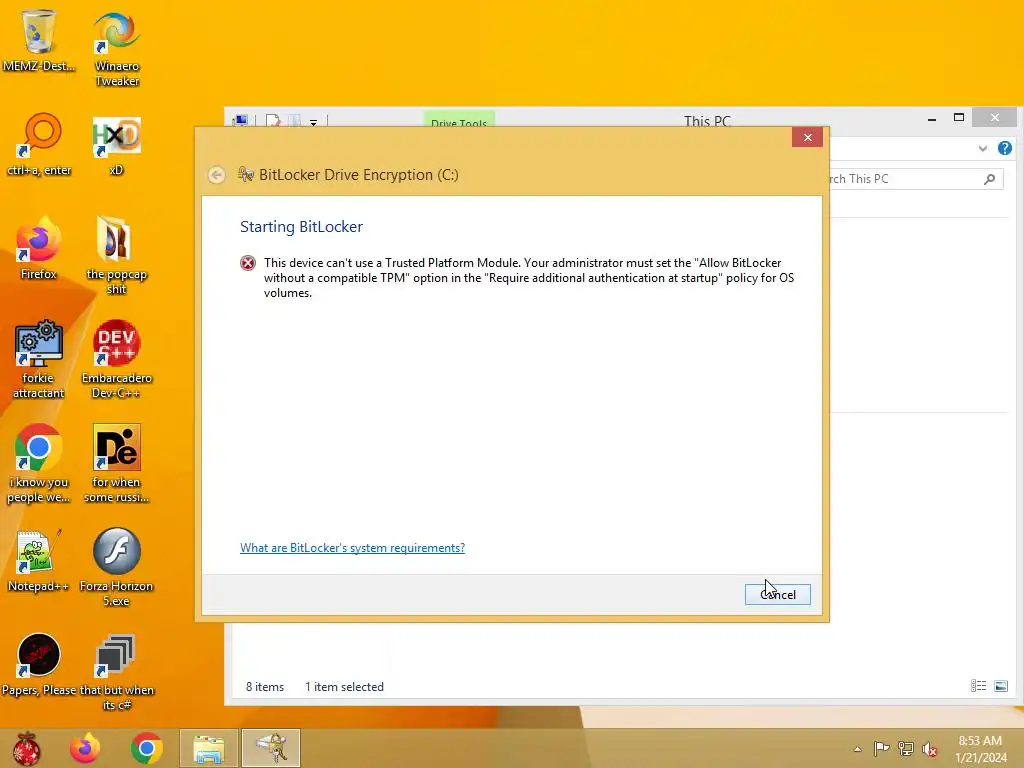This screenshot has width=1024, height=768.
Task: Minimize the This PC window
Action: 932,118
